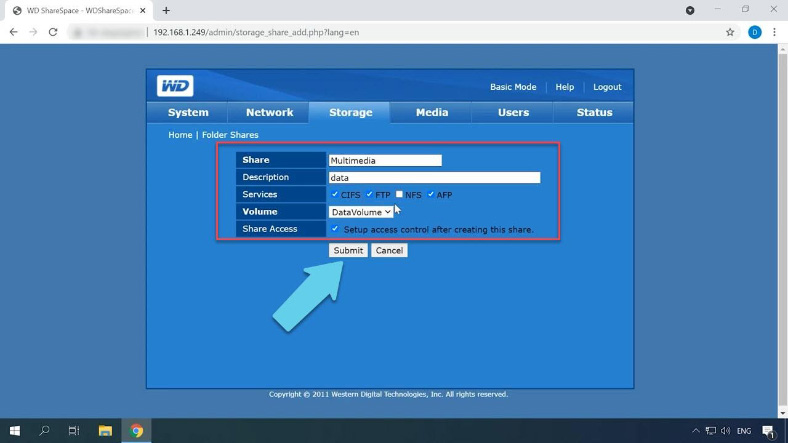788x443 pixels.
Task: Close the WD ShareSpace browser tab
Action: pyautogui.click(x=143, y=10)
